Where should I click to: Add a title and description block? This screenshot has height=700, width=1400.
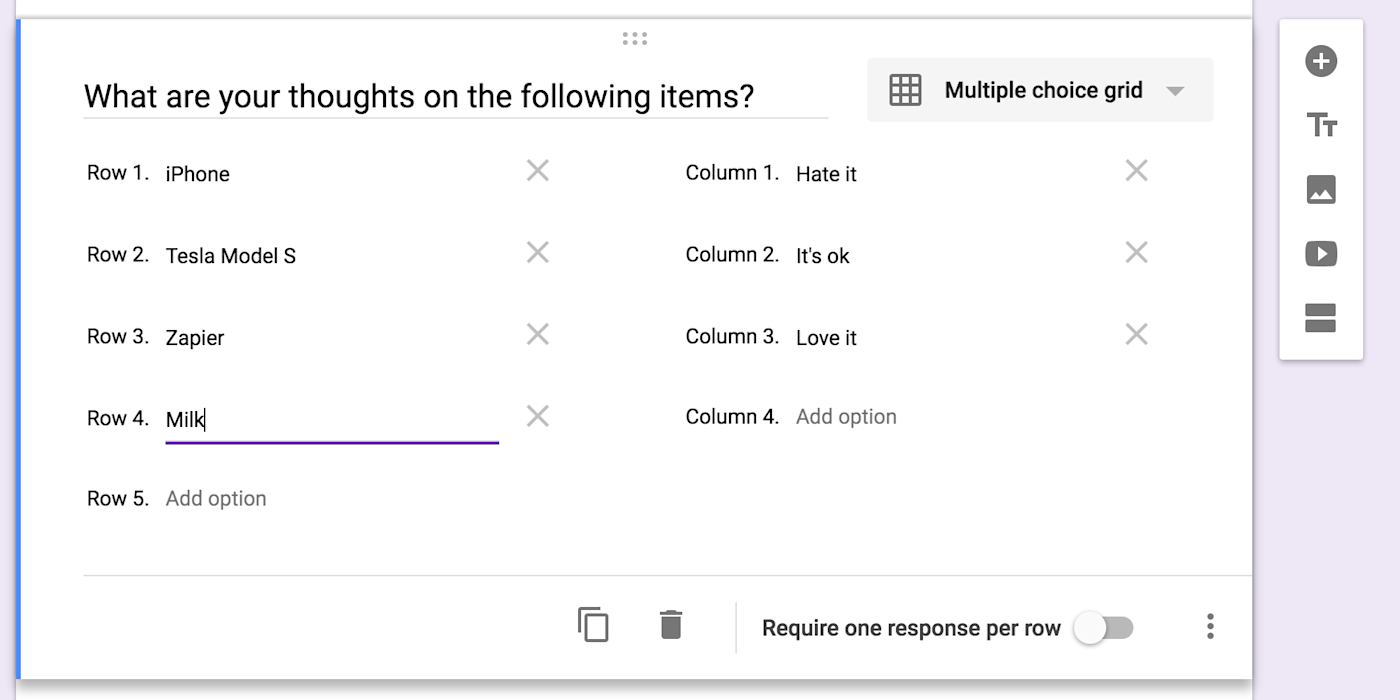click(x=1321, y=126)
